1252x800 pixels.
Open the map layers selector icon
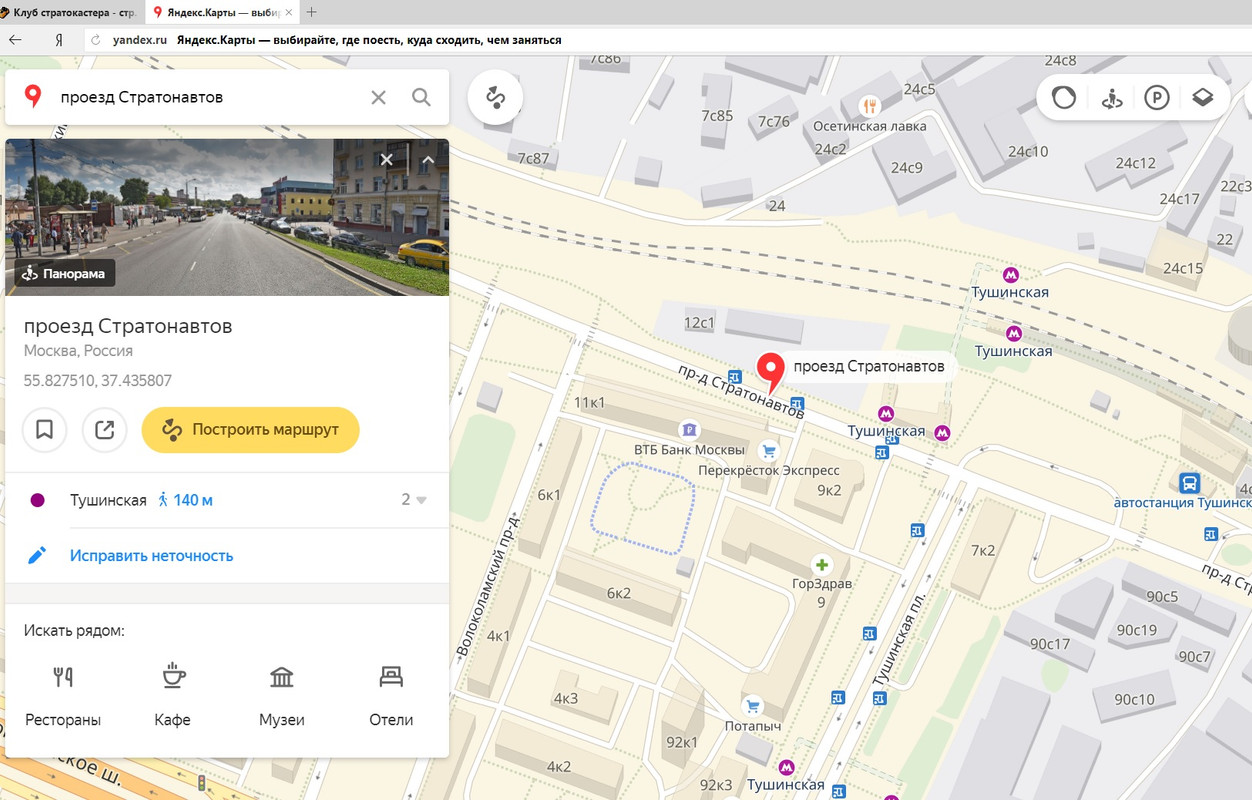coord(1202,98)
